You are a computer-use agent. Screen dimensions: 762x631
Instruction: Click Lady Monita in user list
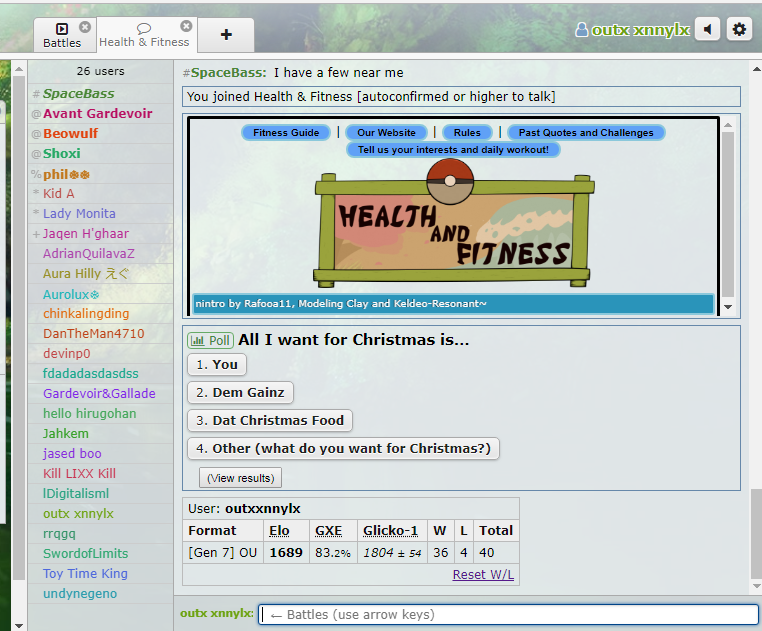[101, 213]
